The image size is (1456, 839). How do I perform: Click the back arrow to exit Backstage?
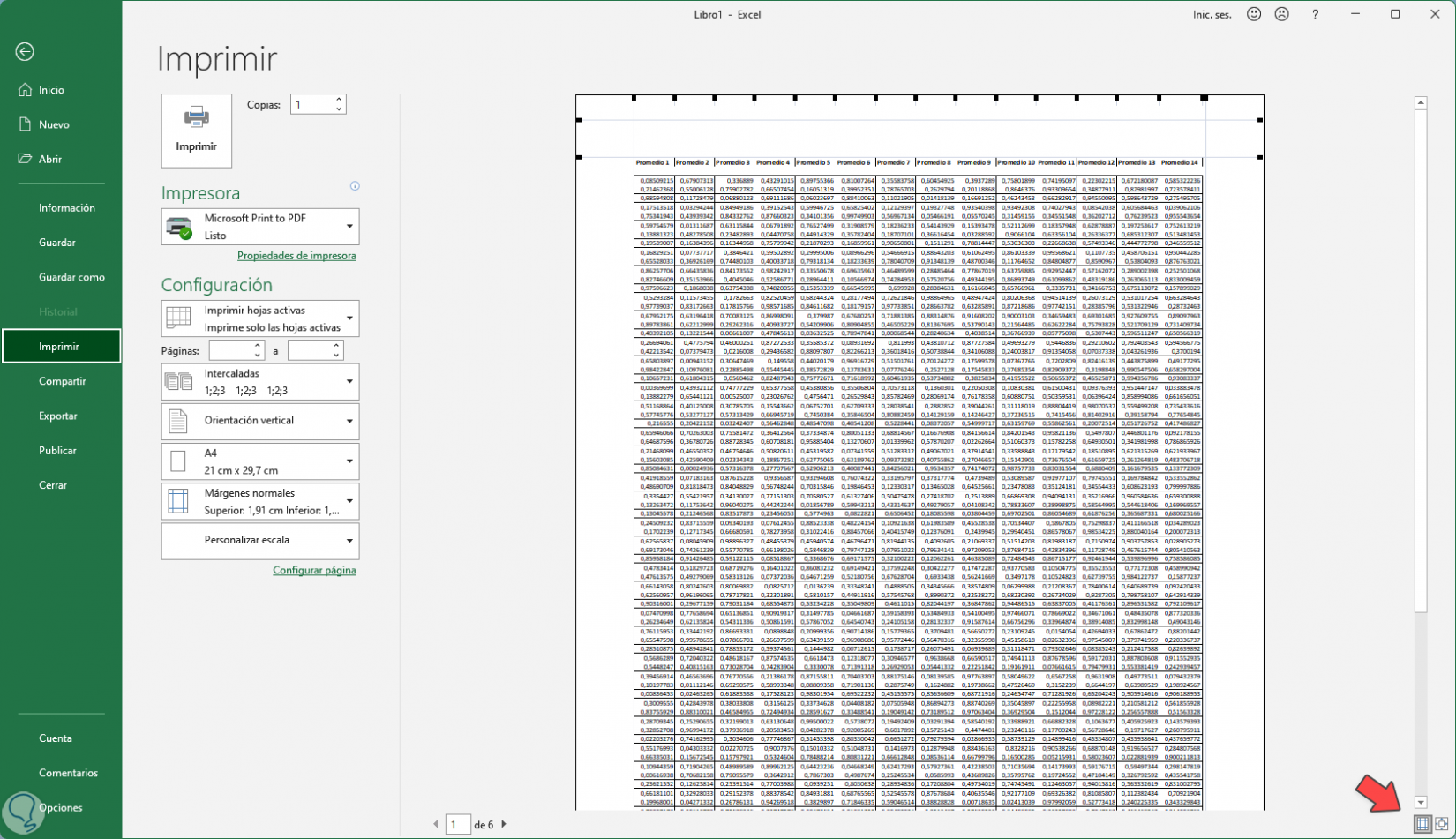coord(25,52)
